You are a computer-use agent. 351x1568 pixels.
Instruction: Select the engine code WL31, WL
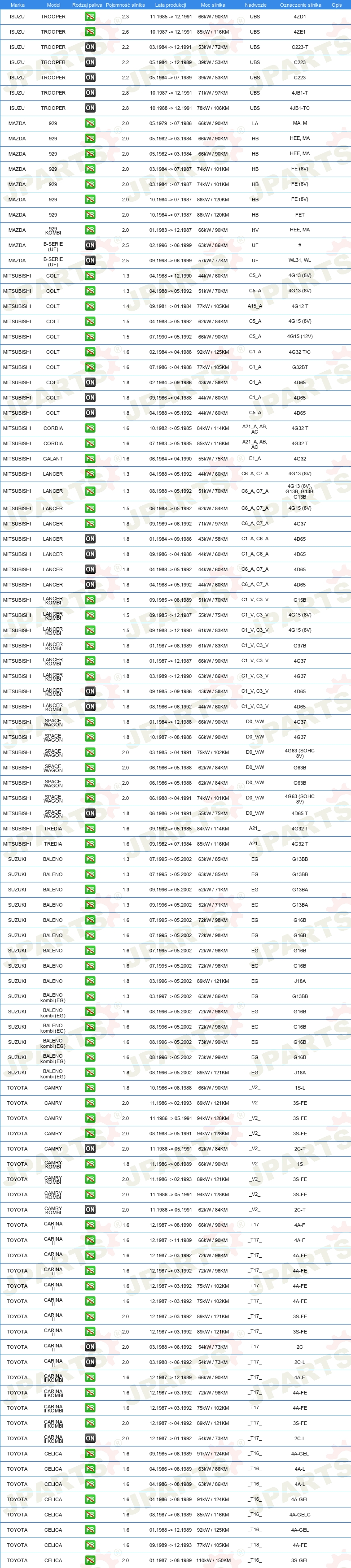click(x=300, y=261)
